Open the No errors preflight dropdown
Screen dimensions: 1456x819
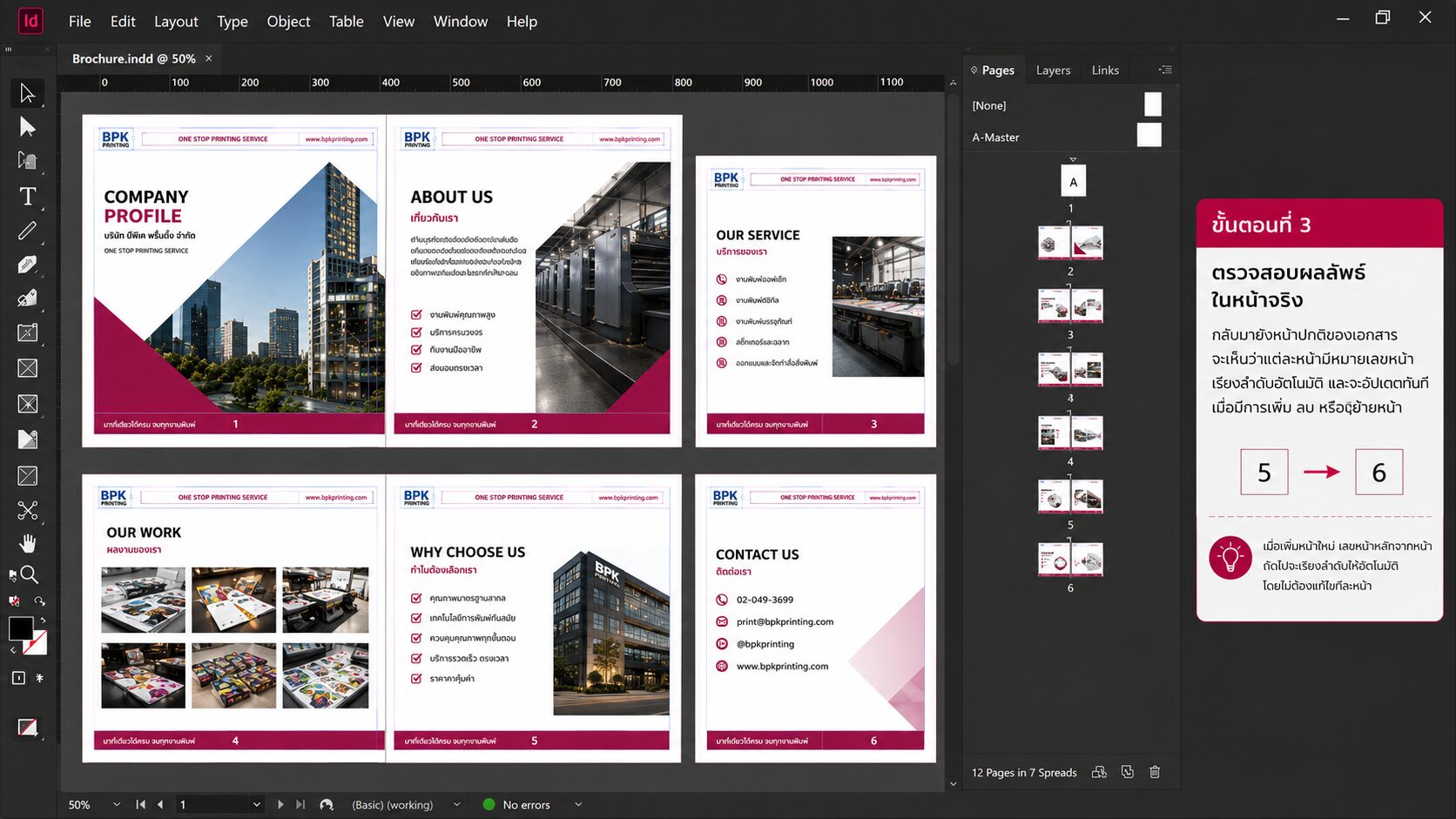(578, 804)
